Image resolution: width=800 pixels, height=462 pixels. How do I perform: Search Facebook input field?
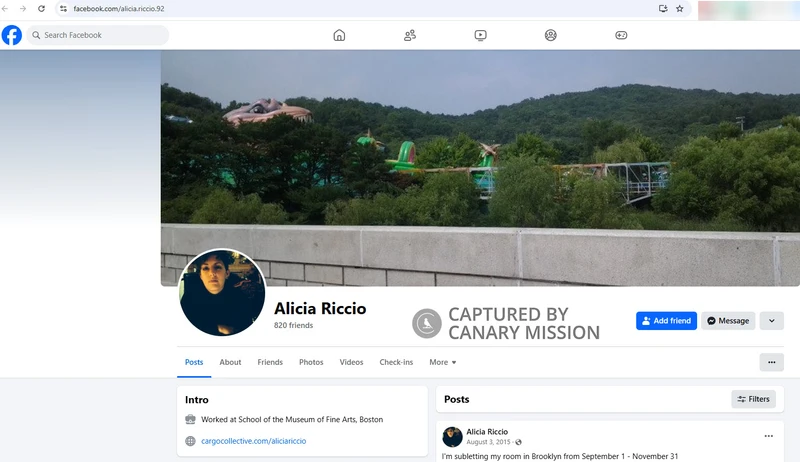(x=97, y=35)
